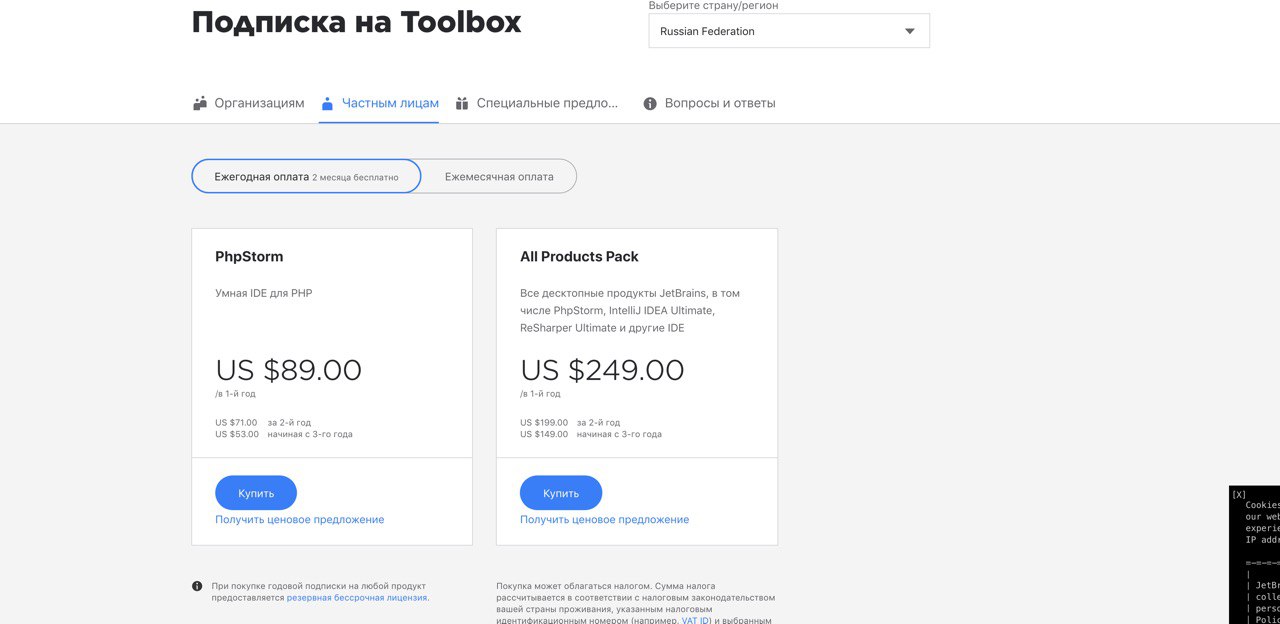This screenshot has width=1280, height=624.
Task: Click the dropdown arrow for region selector
Action: click(x=910, y=31)
